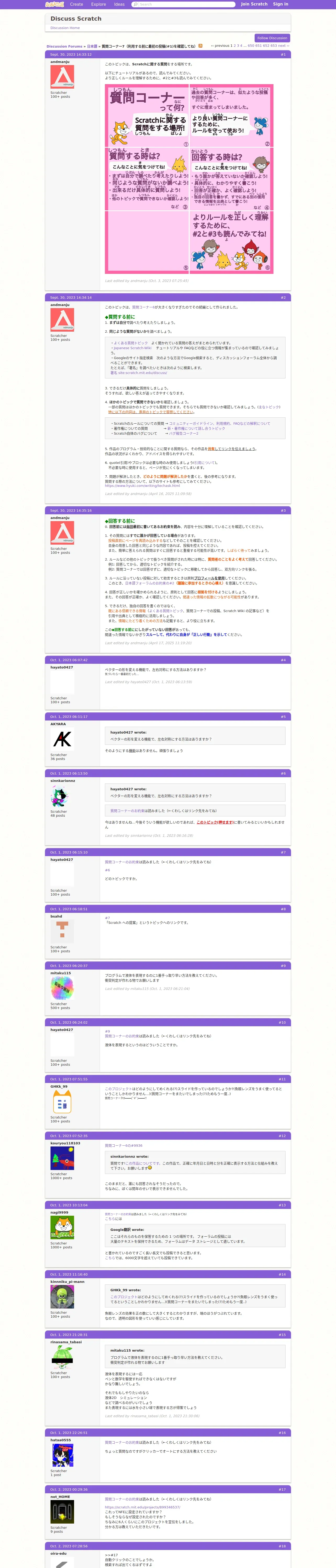Click Sign in in the top bar

(x=281, y=4)
